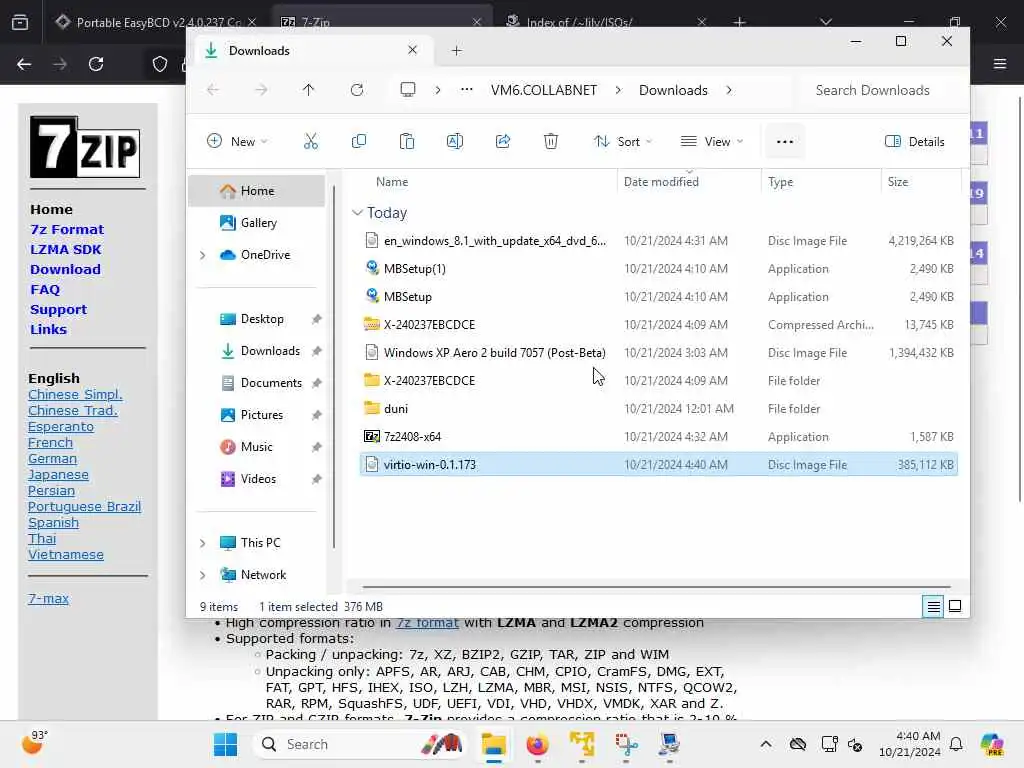Click German language link

coord(52,458)
